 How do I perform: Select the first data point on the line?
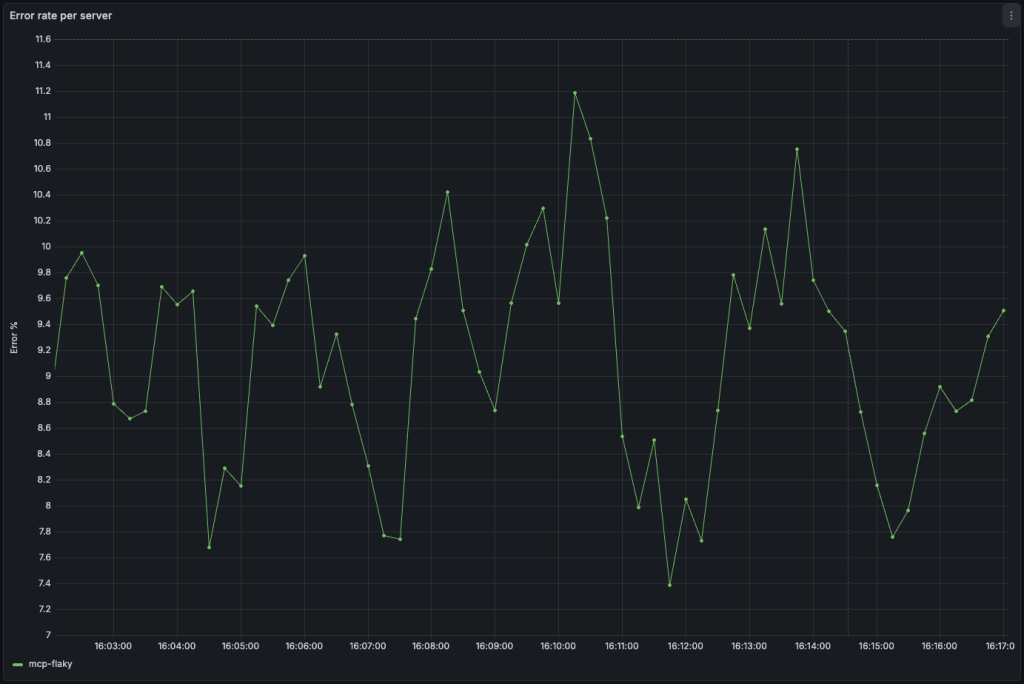point(55,367)
